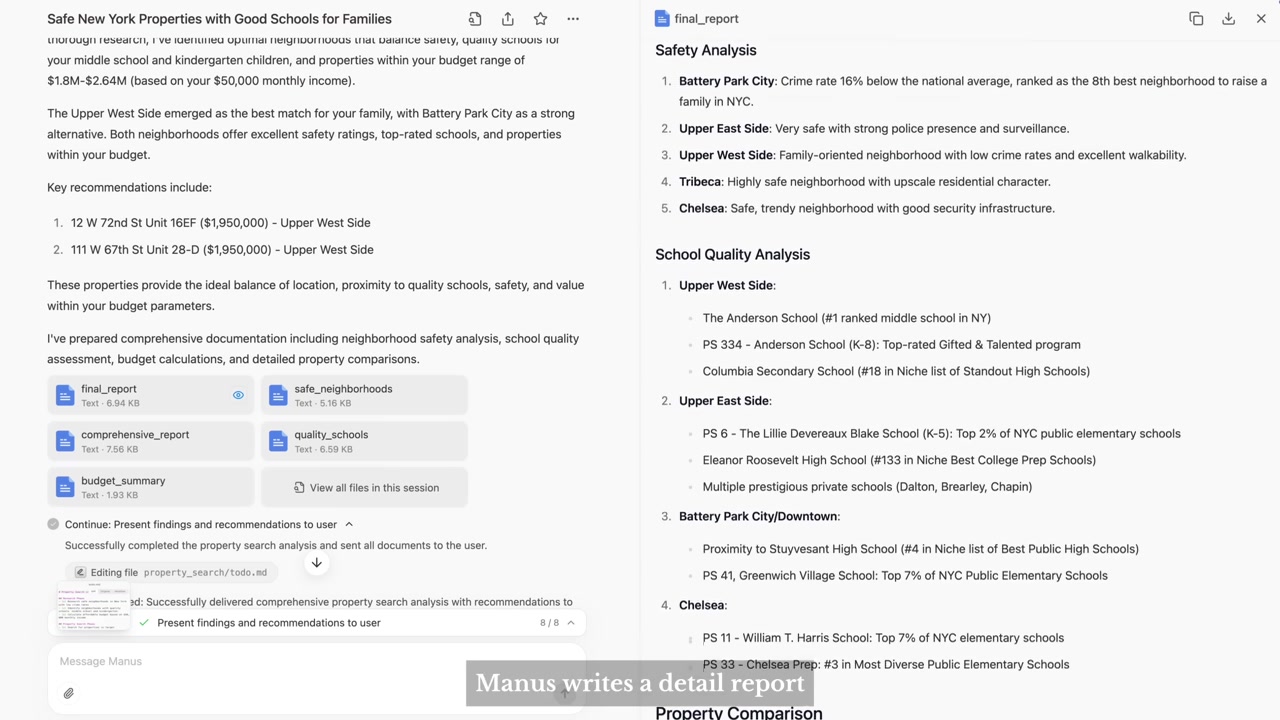1280x720 pixels.
Task: Click the budget_summary blue document icon
Action: point(65,487)
